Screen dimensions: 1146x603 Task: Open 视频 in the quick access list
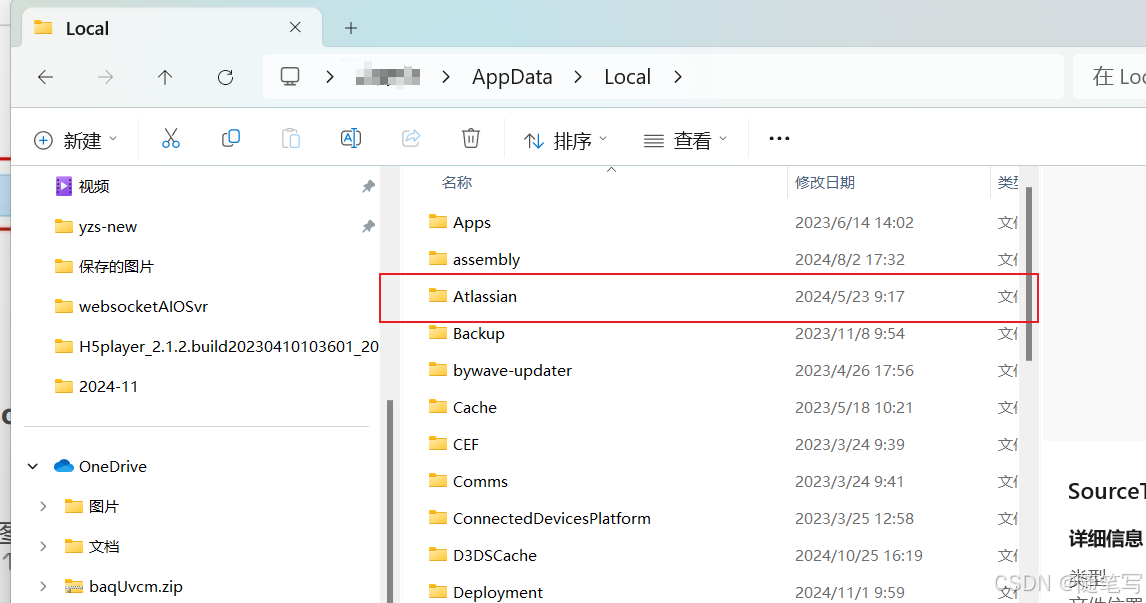94,186
